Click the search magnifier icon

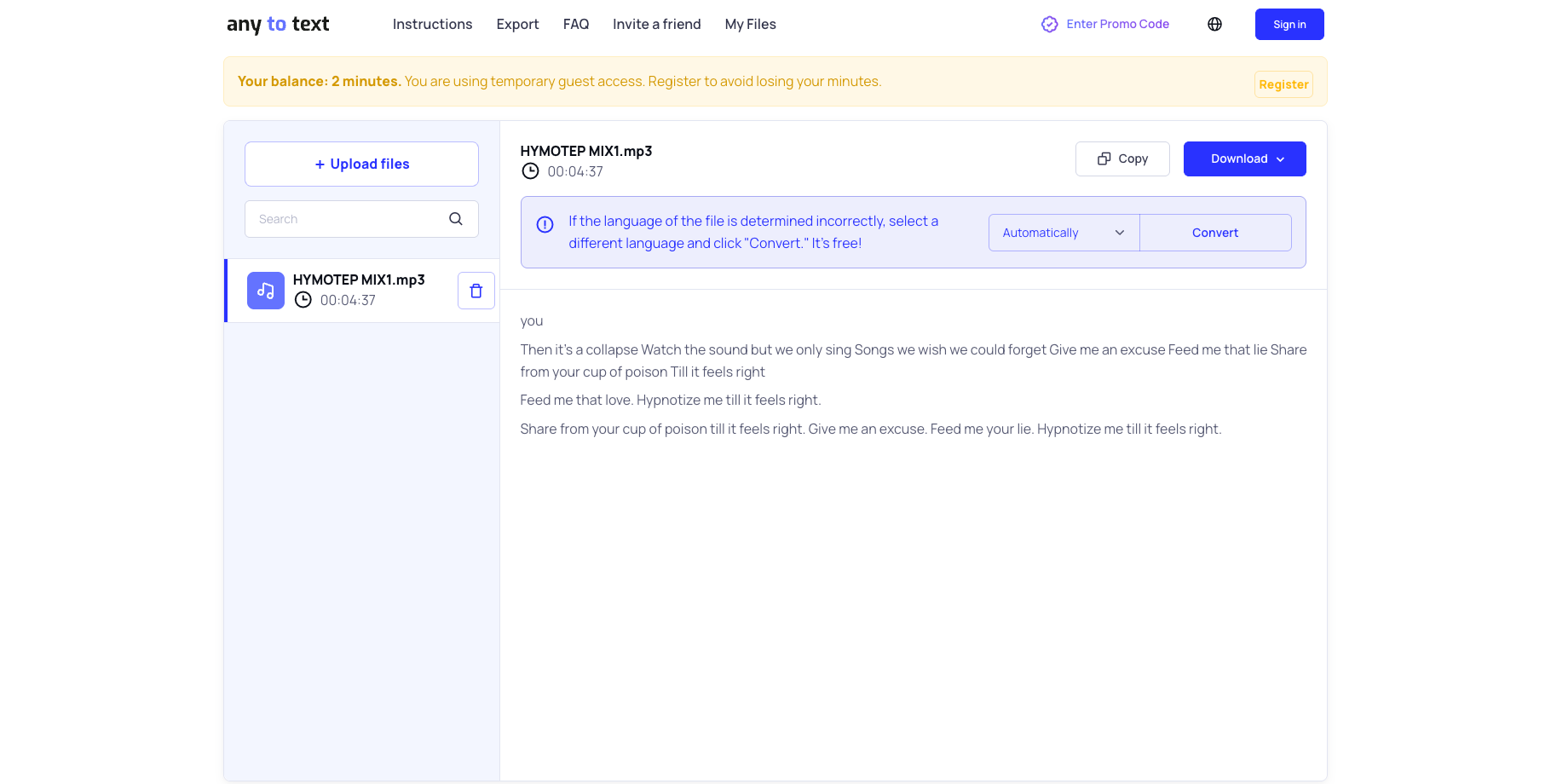coord(455,219)
